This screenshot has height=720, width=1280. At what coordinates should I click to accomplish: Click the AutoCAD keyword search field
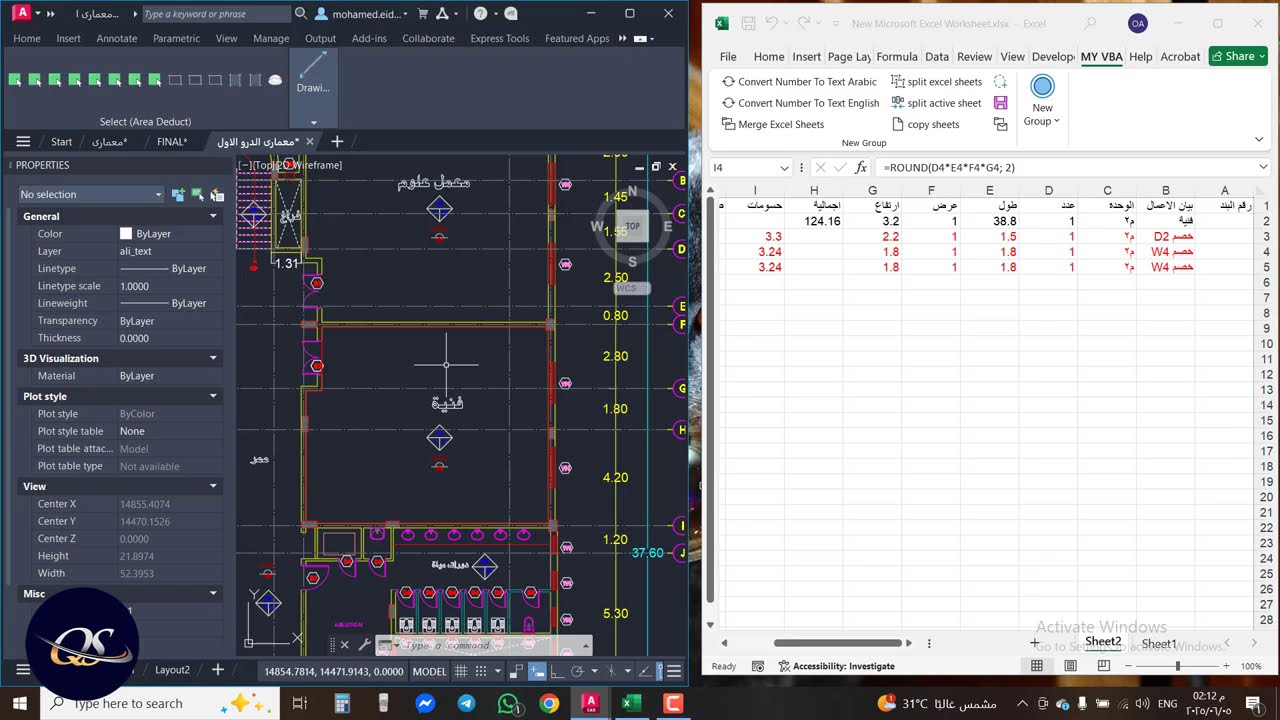215,14
